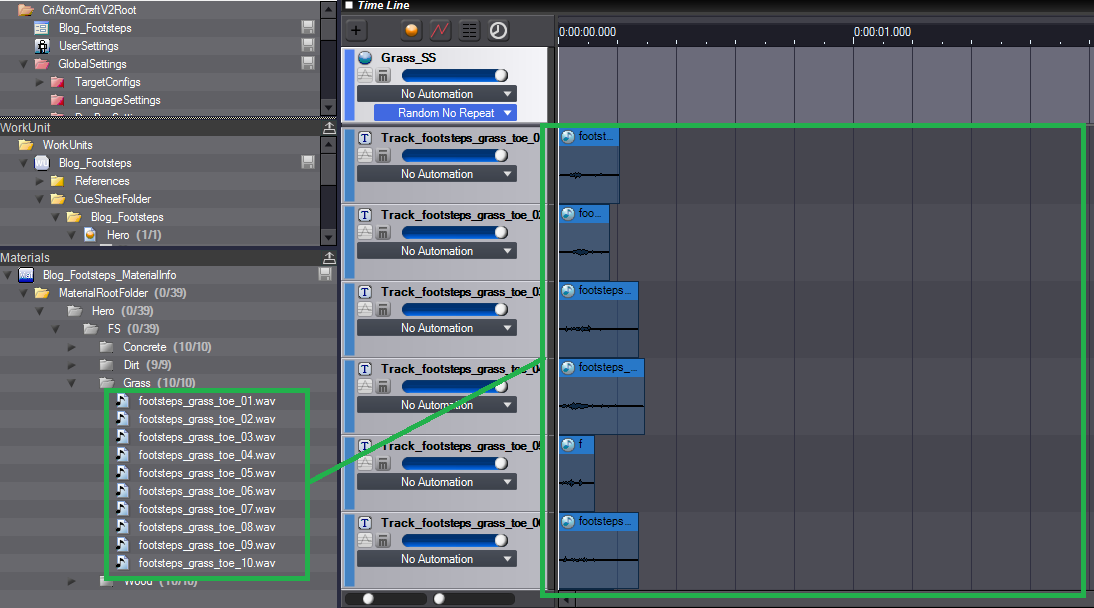Select the CriAtomCraftV2Root node

(x=89, y=10)
